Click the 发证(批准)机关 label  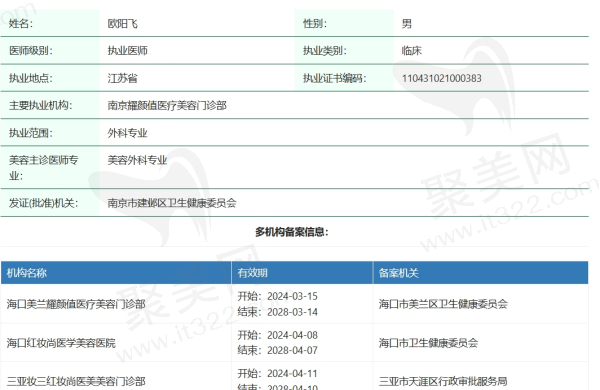[x=43, y=203]
